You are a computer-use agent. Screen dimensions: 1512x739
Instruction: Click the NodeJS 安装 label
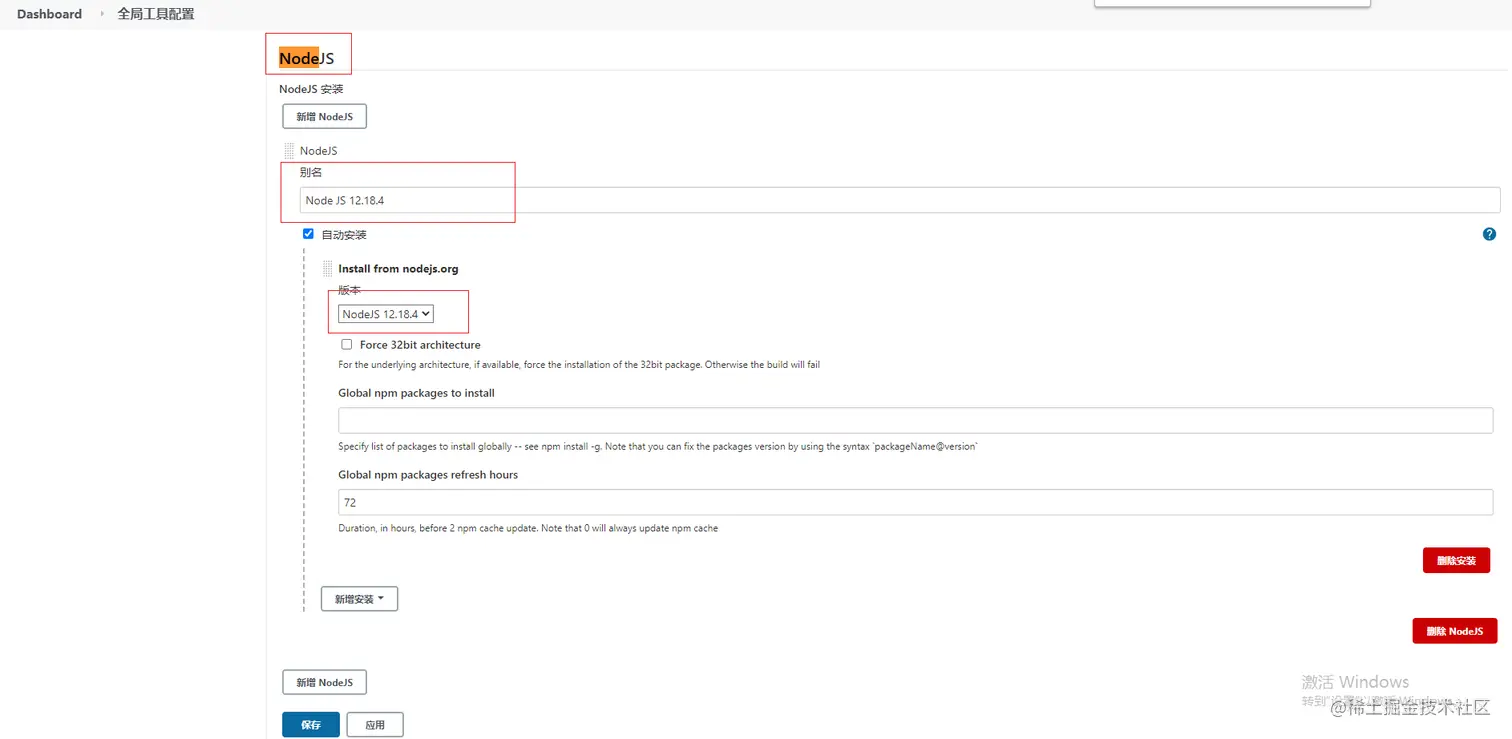coord(311,89)
